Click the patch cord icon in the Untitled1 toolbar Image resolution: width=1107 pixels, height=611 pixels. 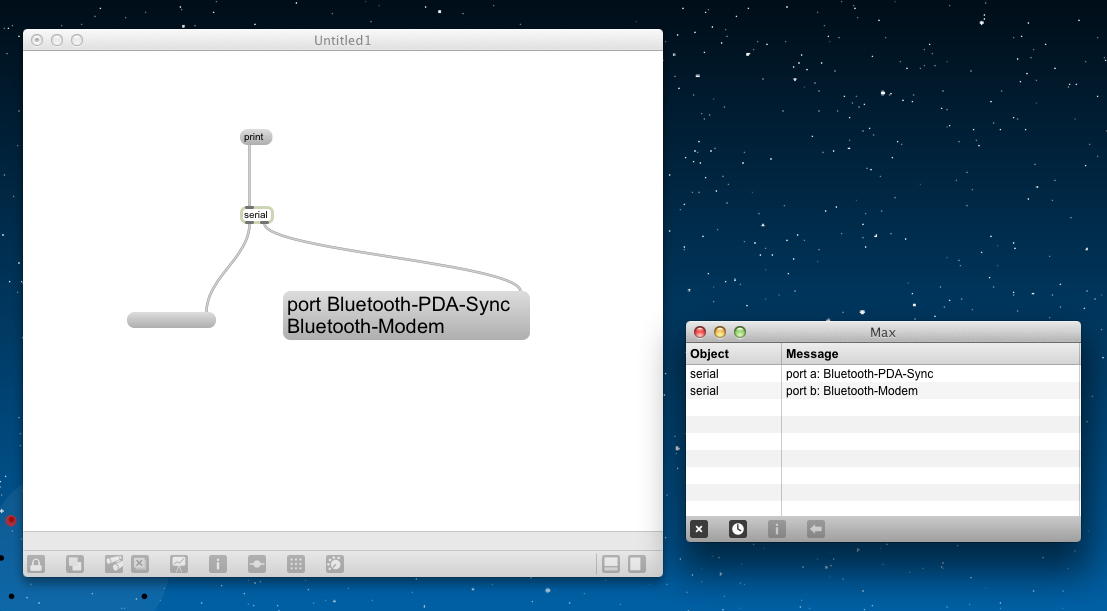(257, 564)
